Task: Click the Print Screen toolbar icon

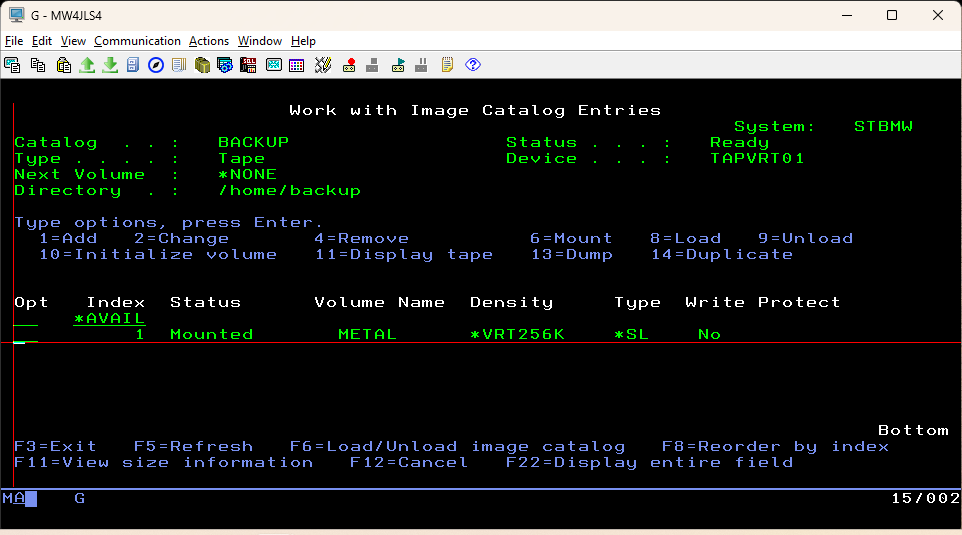Action: pyautogui.click(x=12, y=65)
